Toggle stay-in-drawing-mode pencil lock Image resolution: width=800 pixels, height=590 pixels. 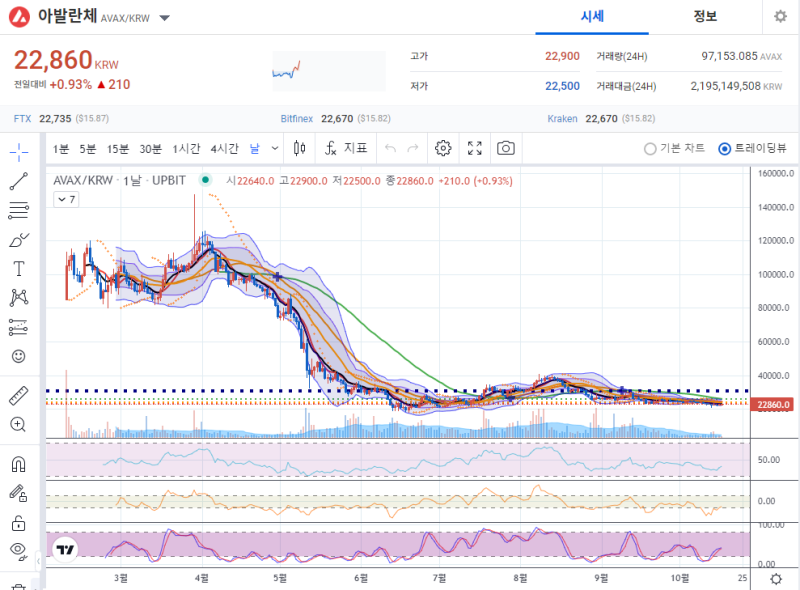[x=19, y=493]
